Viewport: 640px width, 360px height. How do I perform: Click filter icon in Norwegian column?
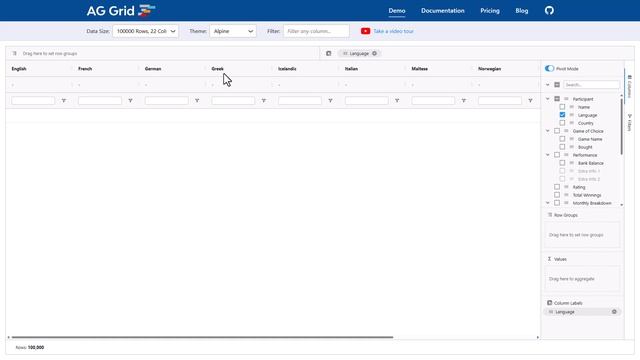[530, 100]
